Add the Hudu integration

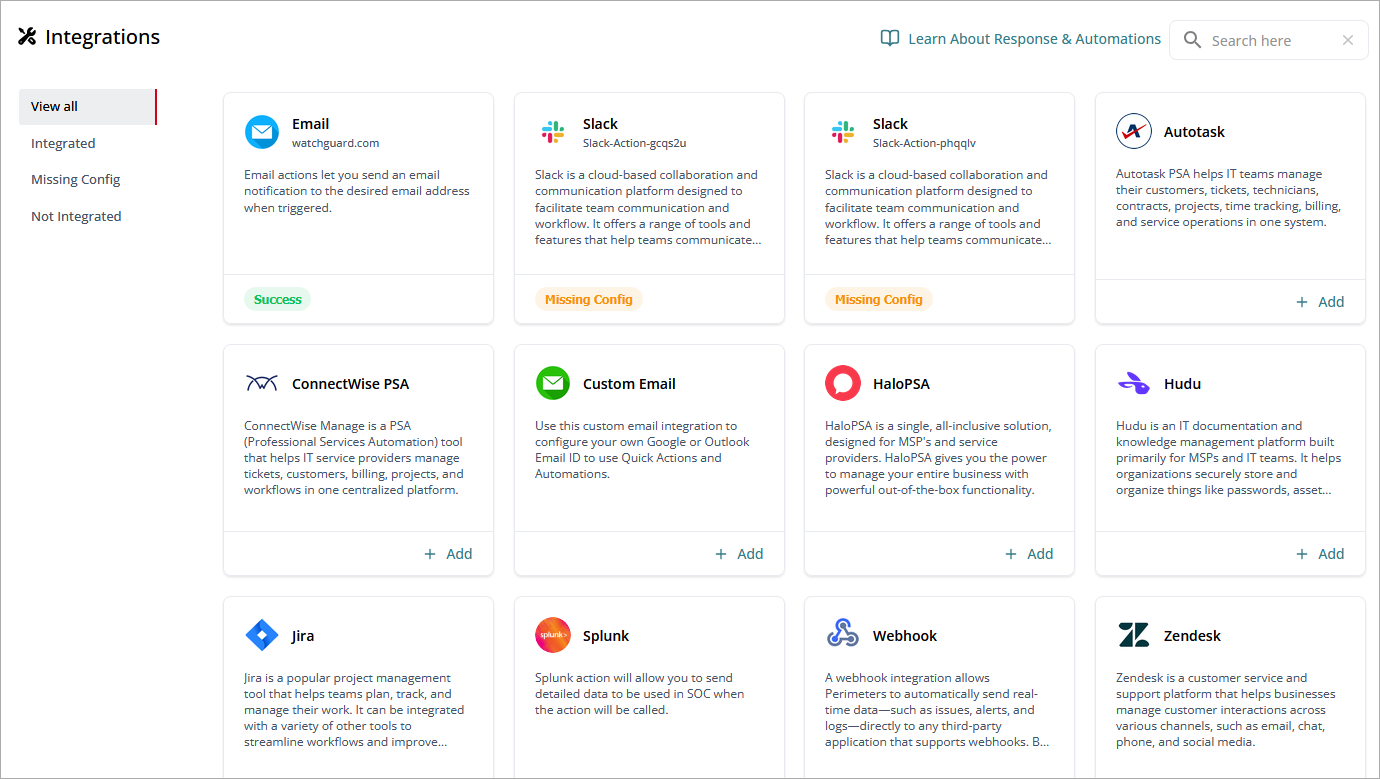pyautogui.click(x=1320, y=554)
